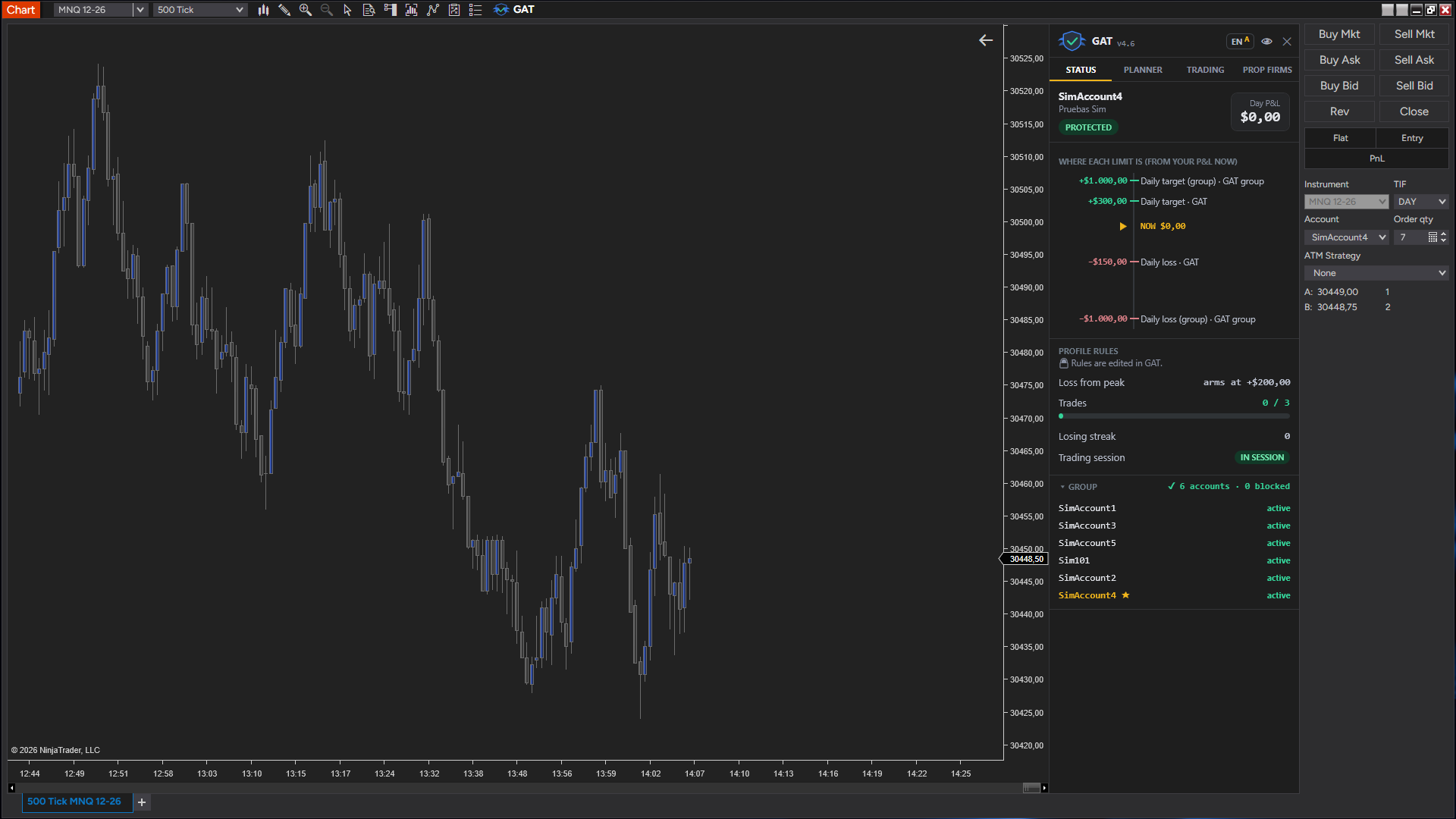Open the 500 Tick interval dropdown
This screenshot has width=1456, height=819.
tap(200, 10)
